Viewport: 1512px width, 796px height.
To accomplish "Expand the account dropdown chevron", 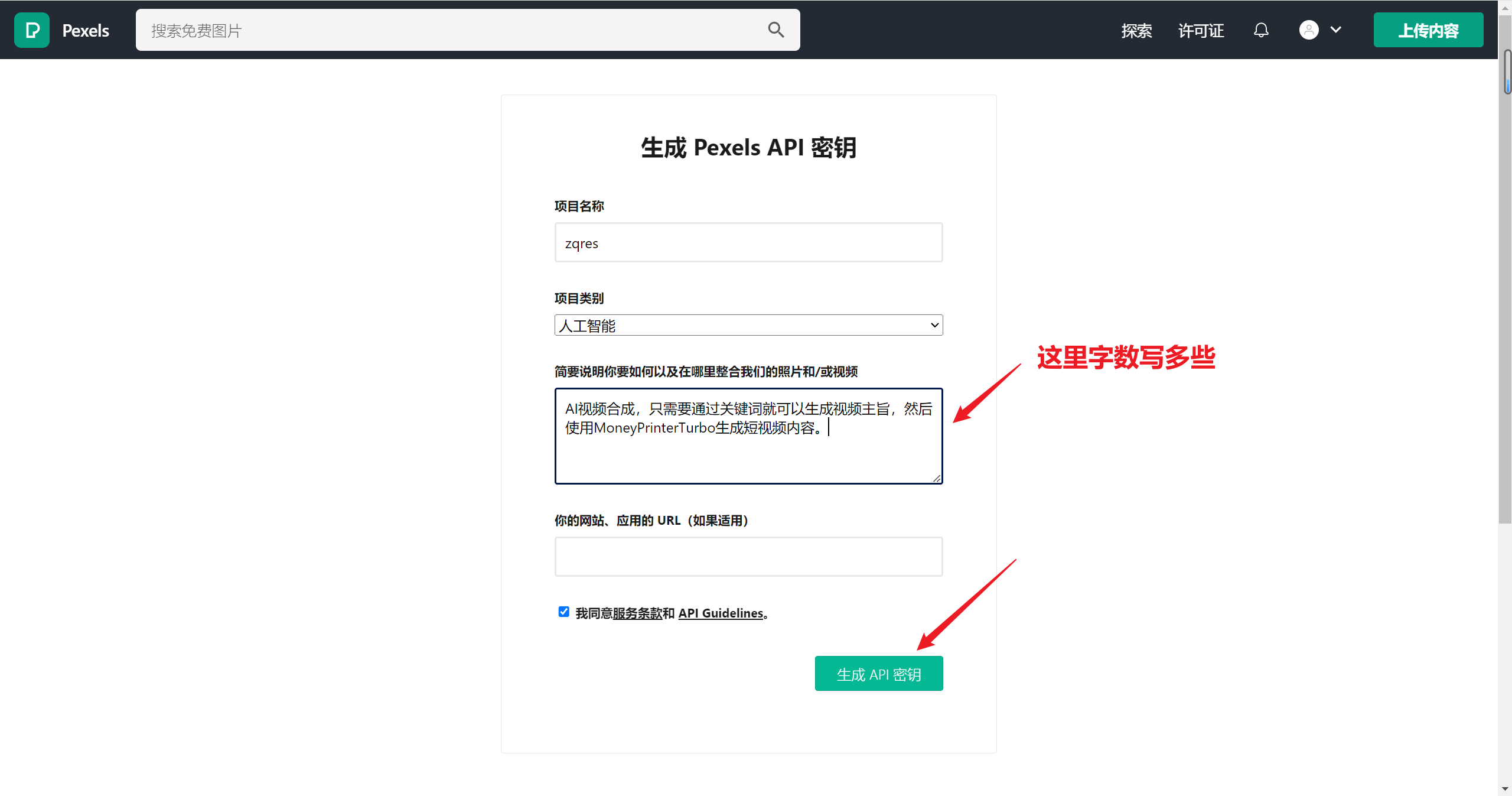I will tap(1335, 30).
